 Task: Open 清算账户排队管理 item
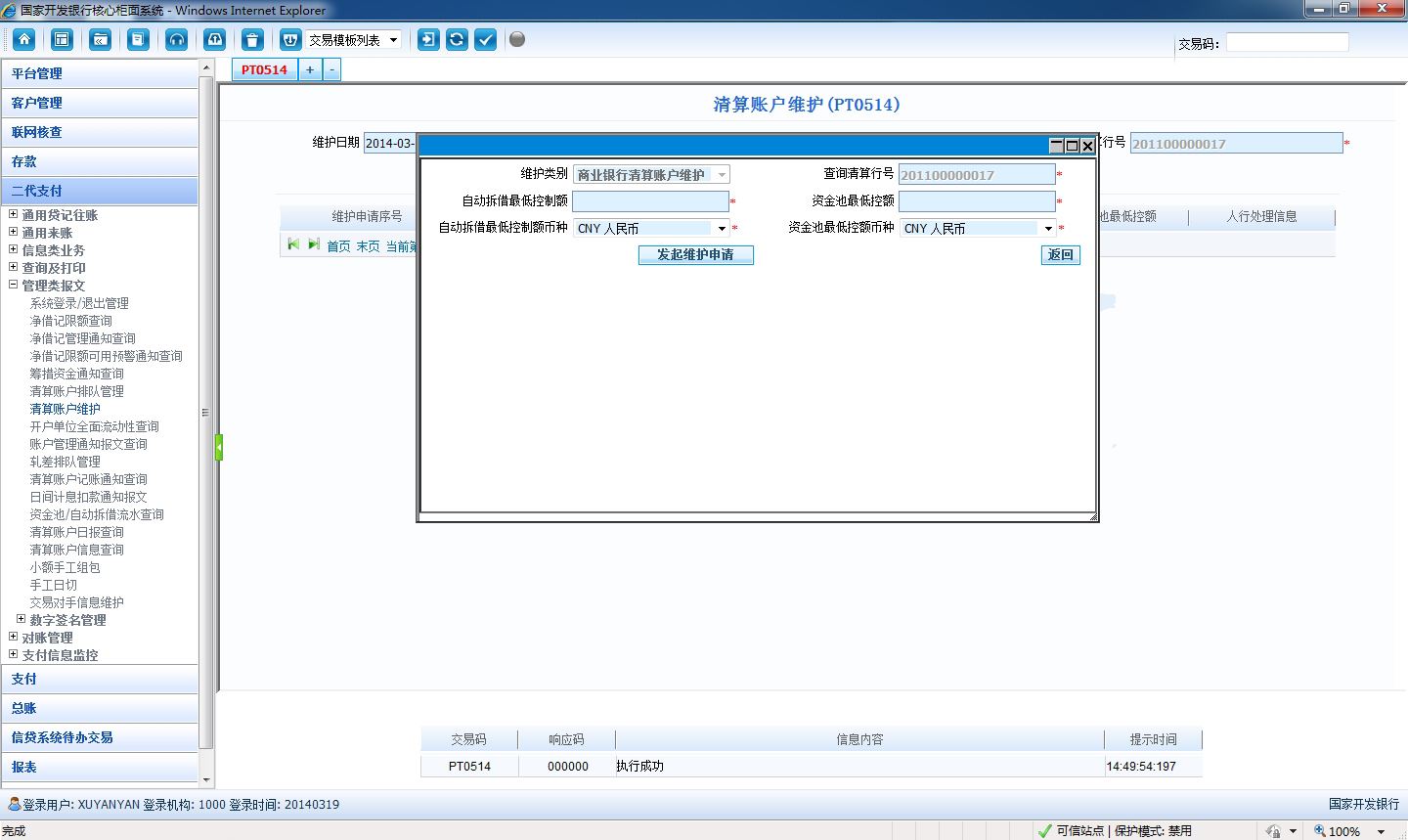tap(76, 391)
